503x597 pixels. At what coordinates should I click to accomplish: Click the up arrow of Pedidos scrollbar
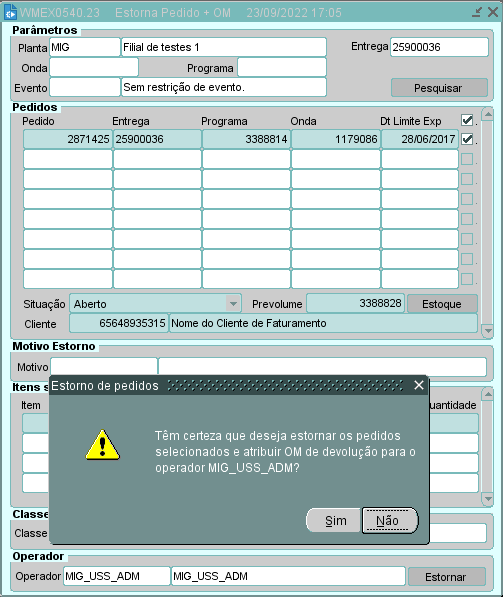tap(488, 114)
